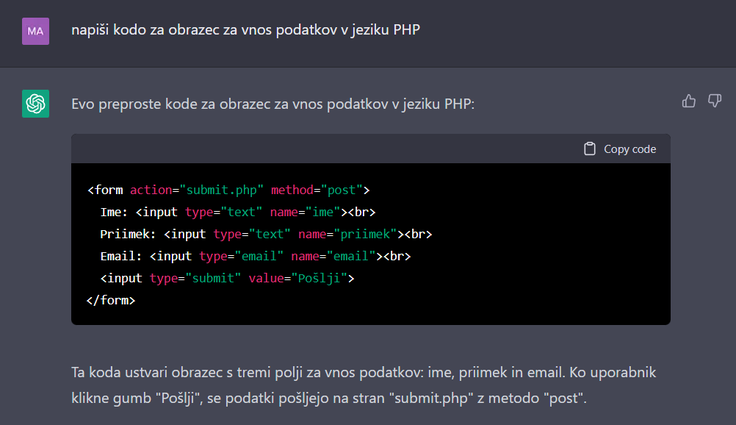The height and width of the screenshot is (425, 736).
Task: Click the purple MA user avatar
Action: pyautogui.click(x=36, y=31)
